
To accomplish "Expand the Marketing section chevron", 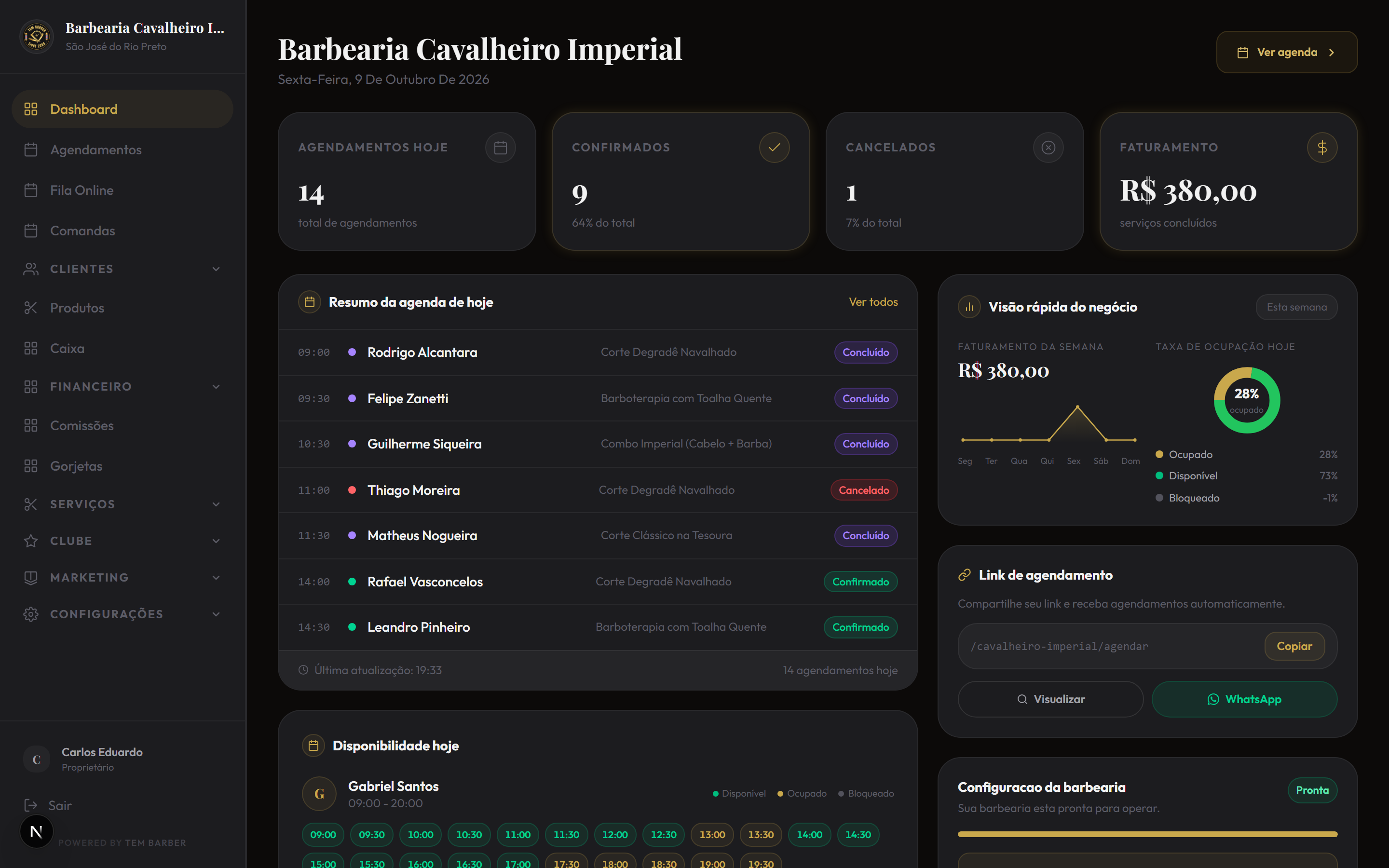I will click(216, 578).
